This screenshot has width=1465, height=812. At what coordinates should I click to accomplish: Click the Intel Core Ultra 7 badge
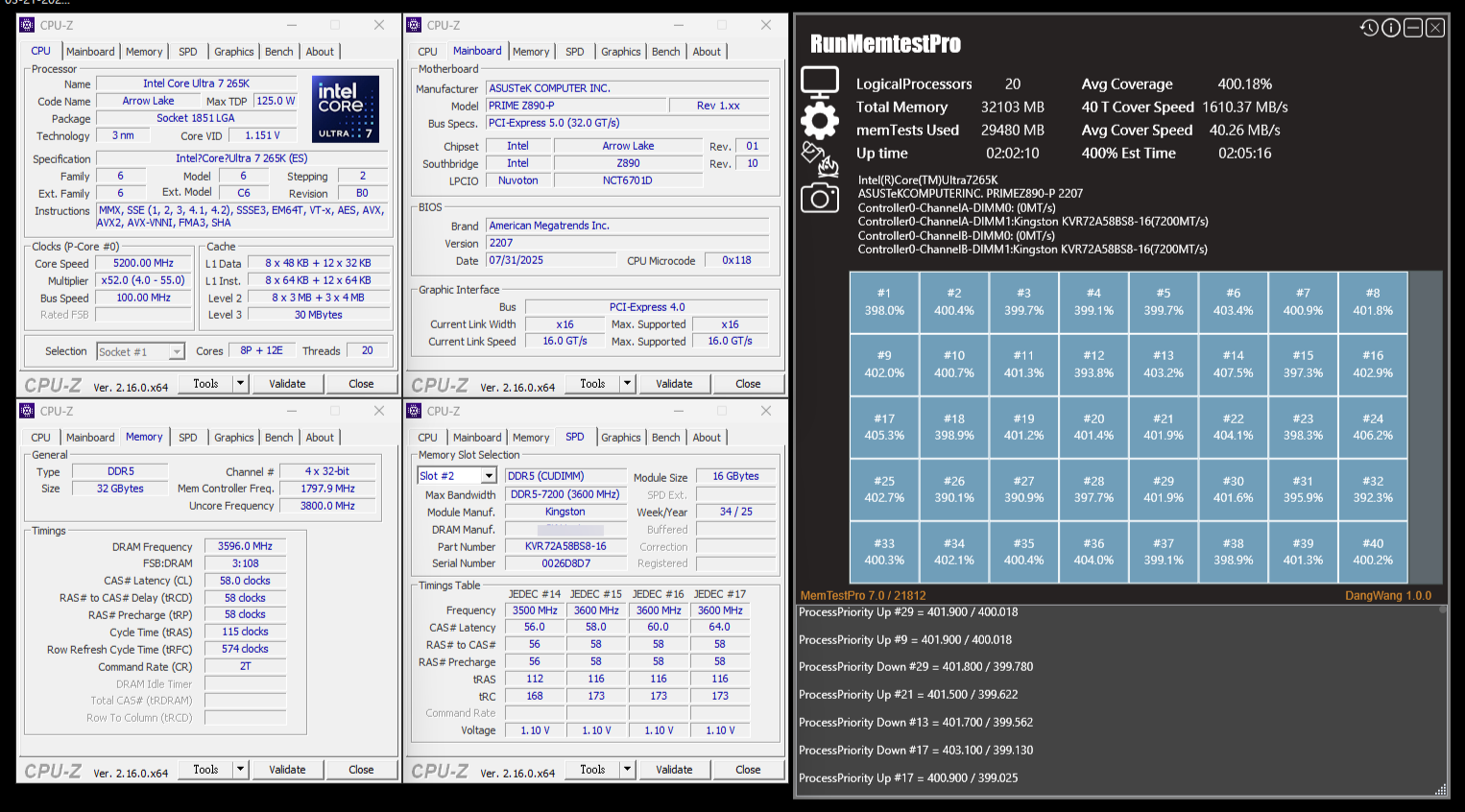pos(345,108)
